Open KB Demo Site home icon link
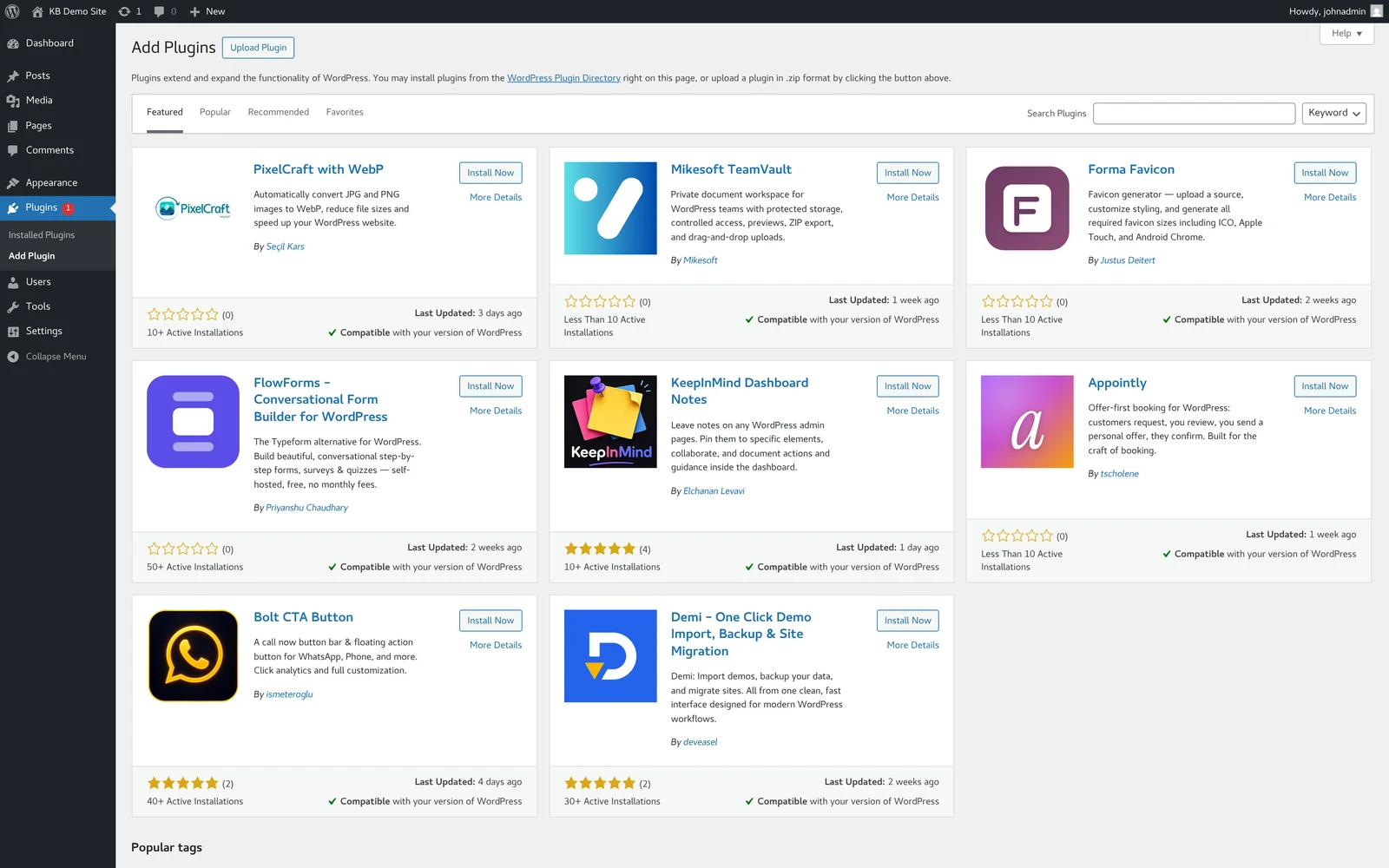 click(37, 11)
